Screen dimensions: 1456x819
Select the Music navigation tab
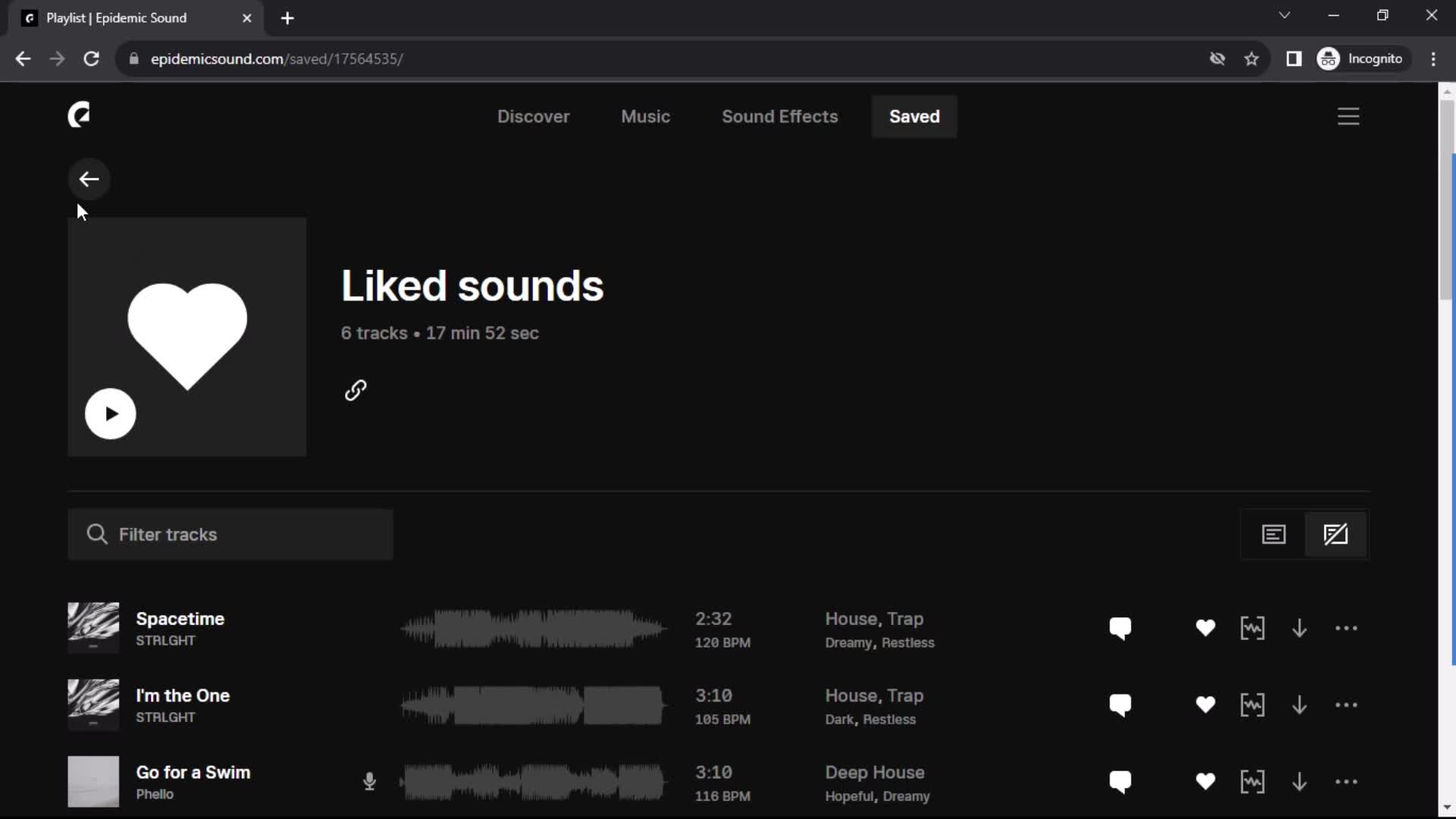pos(645,116)
